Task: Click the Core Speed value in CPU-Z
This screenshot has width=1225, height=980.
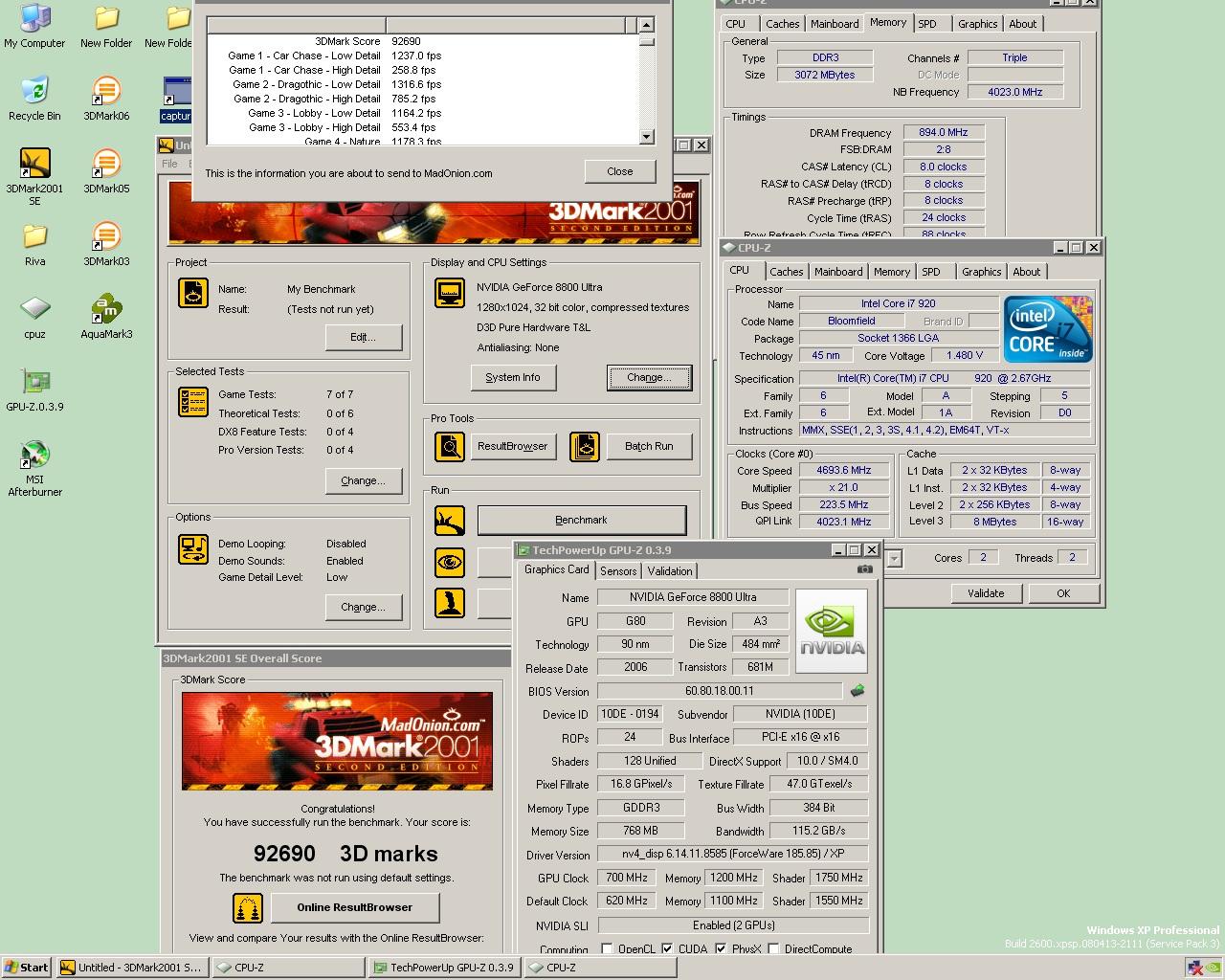Action: coord(844,470)
